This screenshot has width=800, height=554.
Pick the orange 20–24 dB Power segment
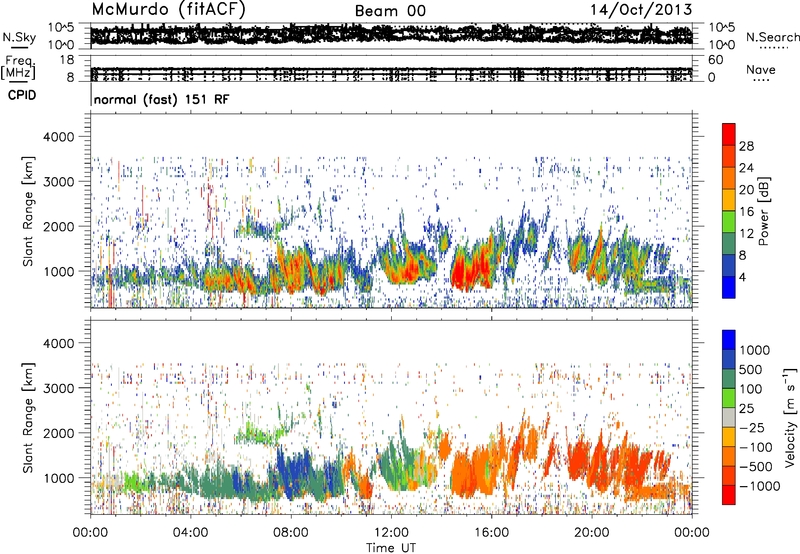point(729,178)
